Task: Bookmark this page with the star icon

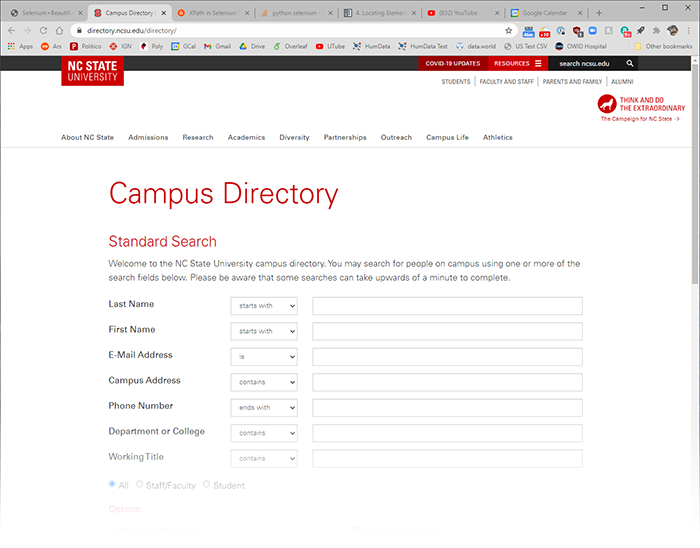Action: tap(508, 30)
